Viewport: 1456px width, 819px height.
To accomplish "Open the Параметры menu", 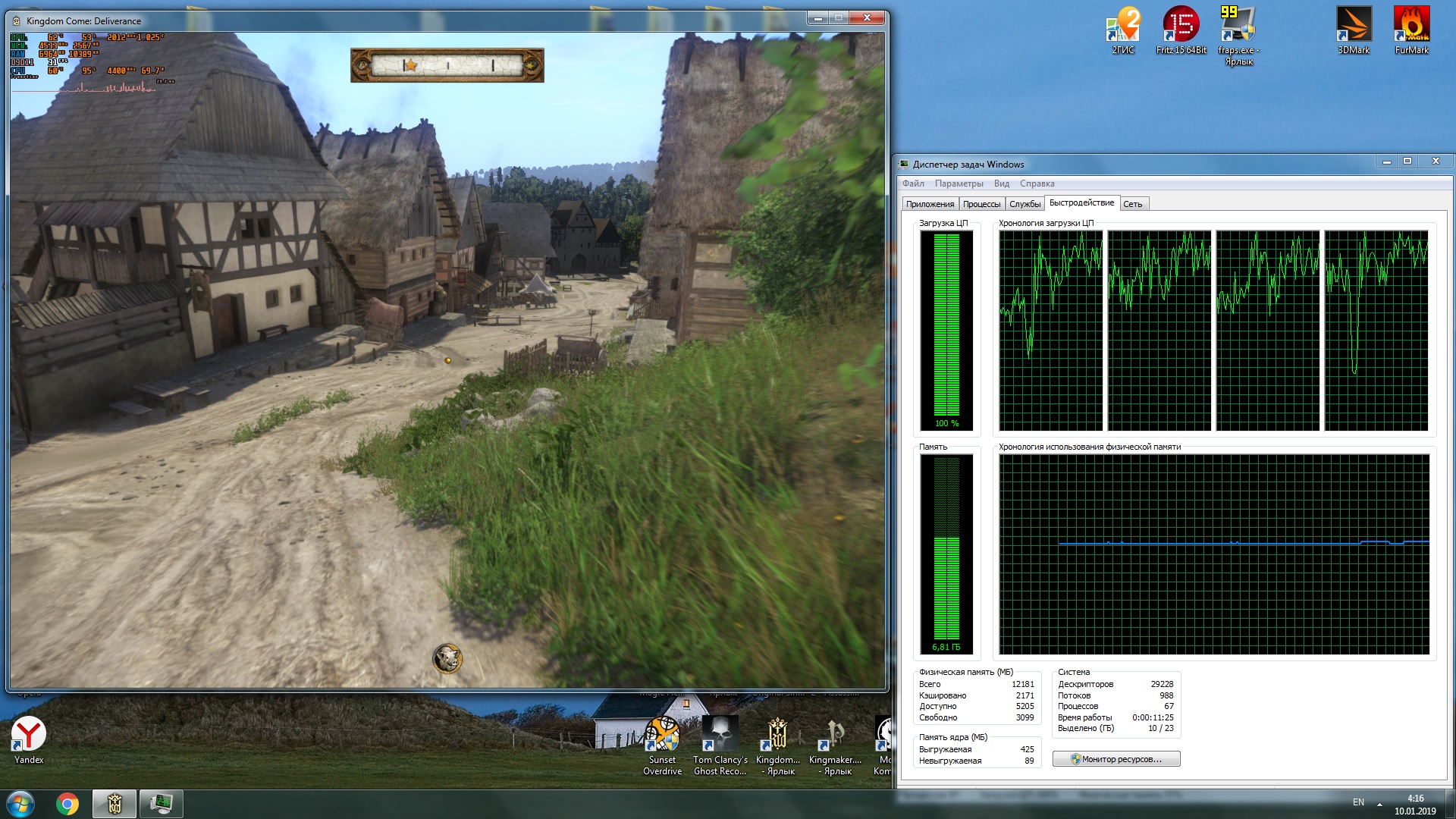I will (959, 184).
